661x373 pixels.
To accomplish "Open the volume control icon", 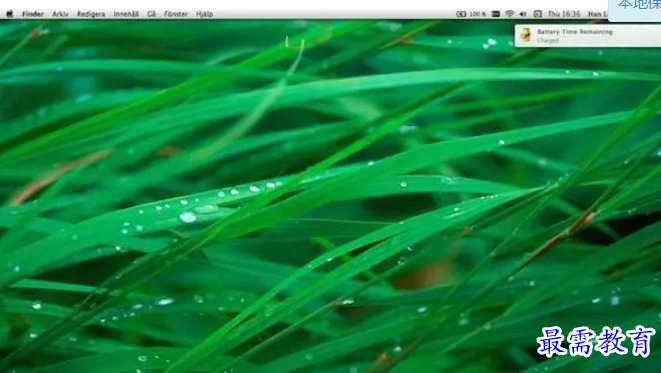I will click(x=523, y=14).
